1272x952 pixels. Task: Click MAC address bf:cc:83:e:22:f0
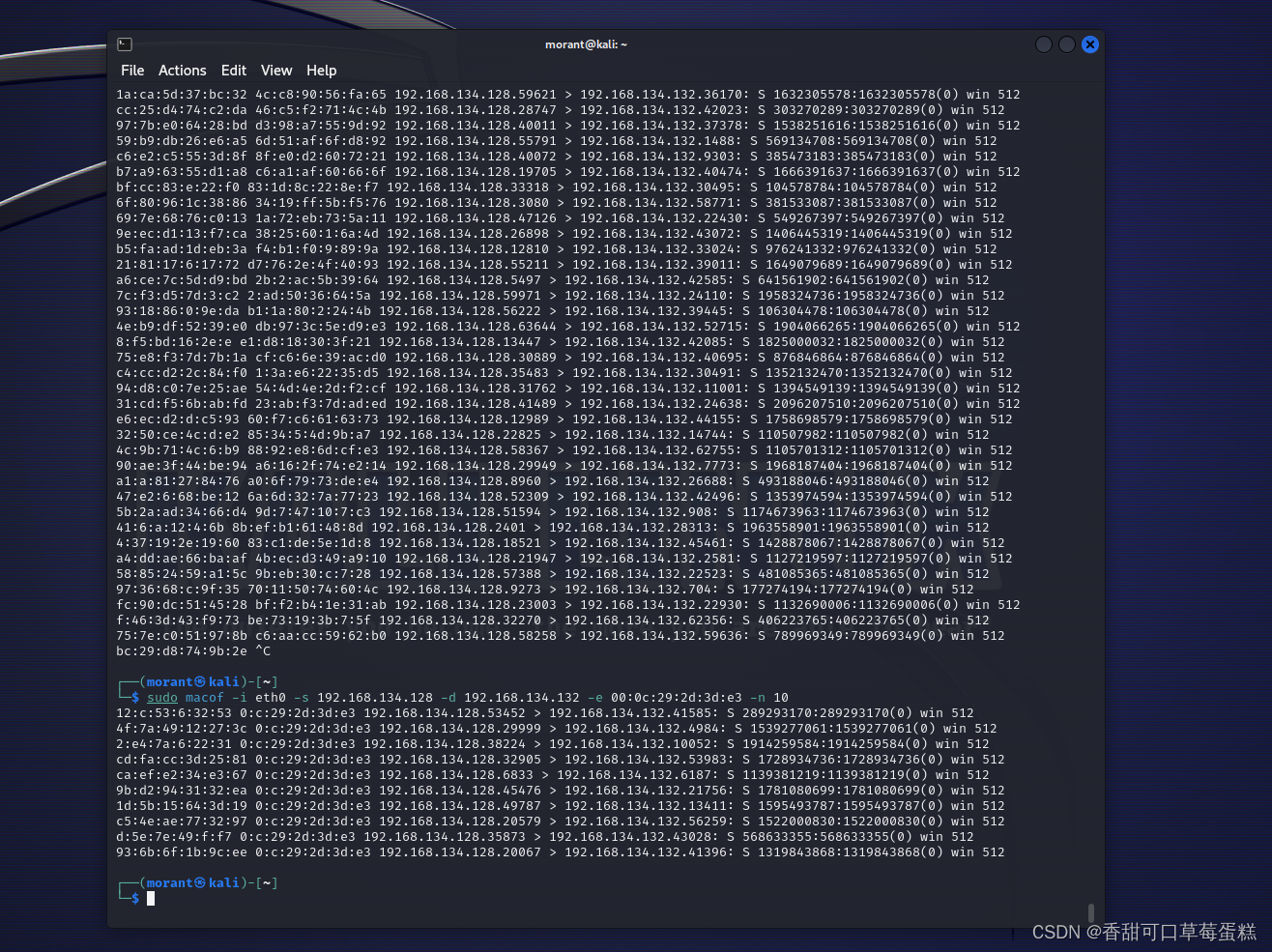coord(178,188)
